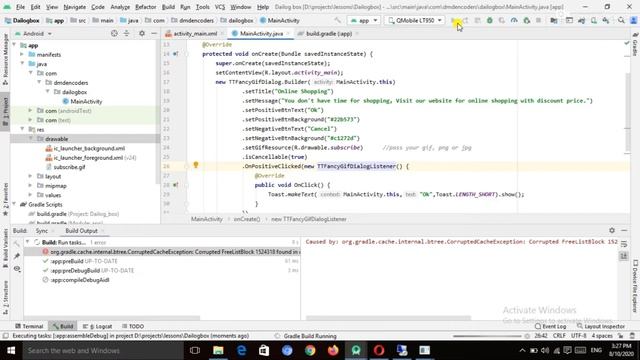Expand the layout folder

point(31,176)
